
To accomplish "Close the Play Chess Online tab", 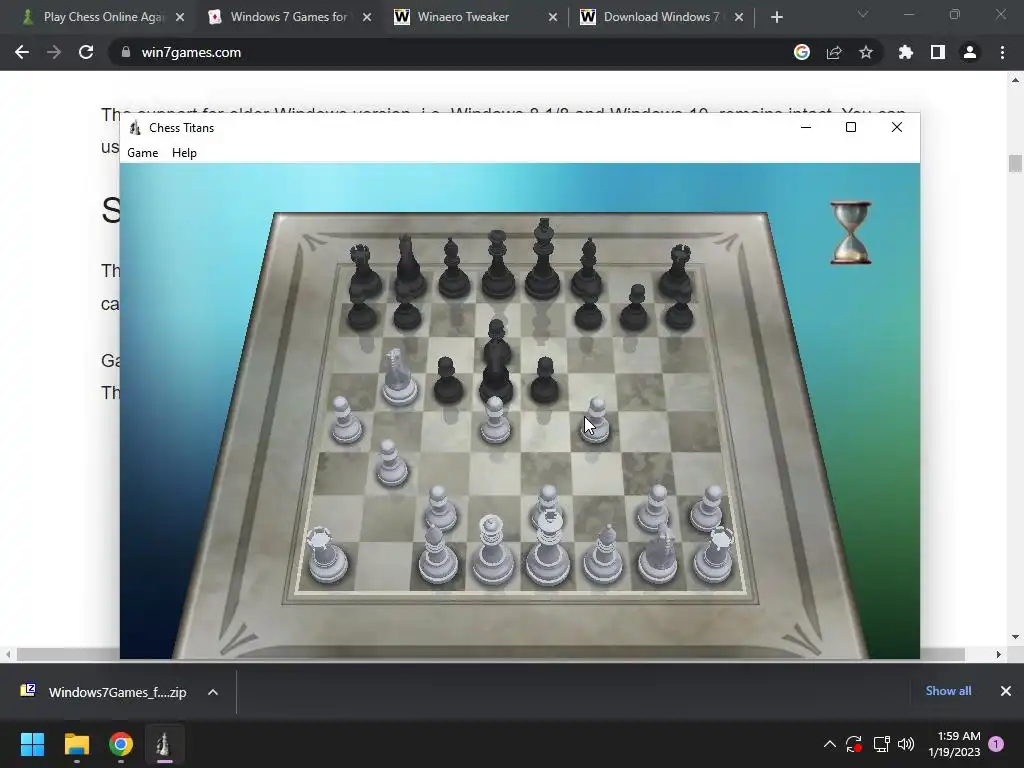I will pyautogui.click(x=180, y=17).
